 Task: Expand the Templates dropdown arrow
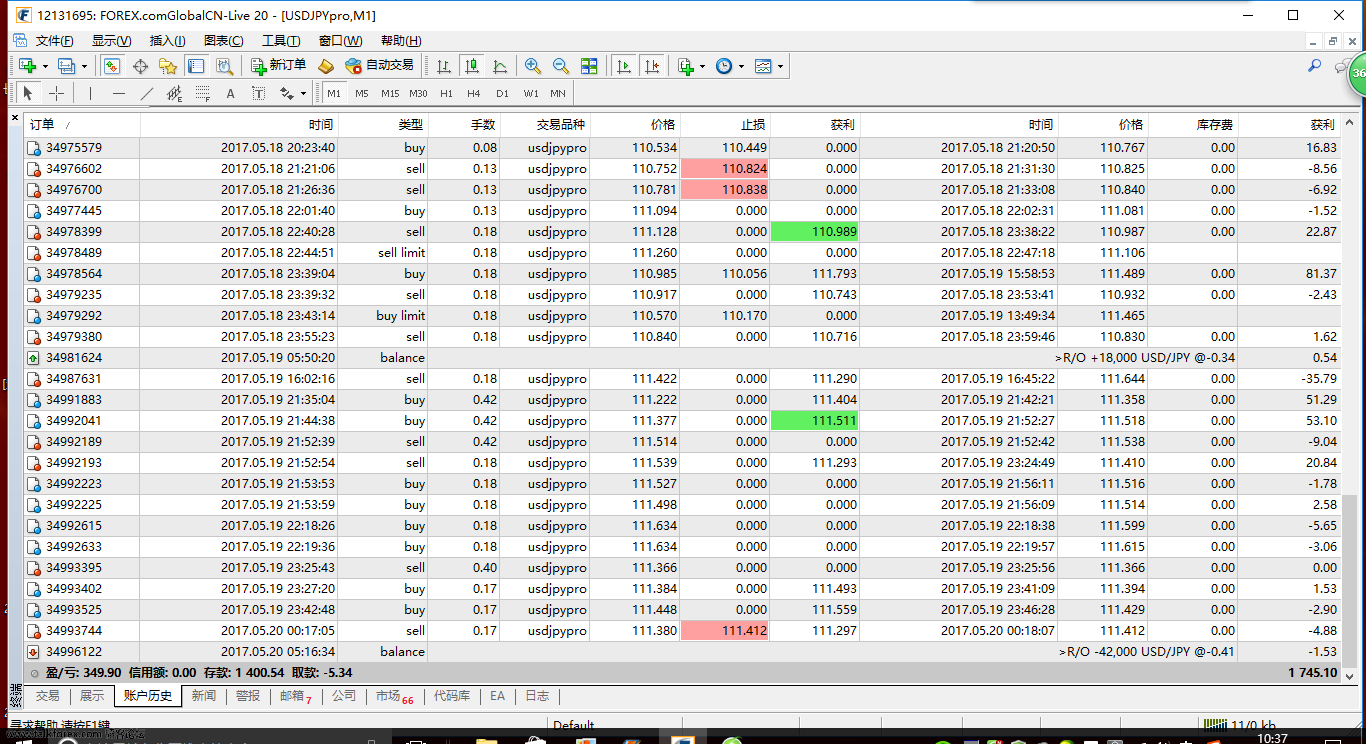click(780, 67)
